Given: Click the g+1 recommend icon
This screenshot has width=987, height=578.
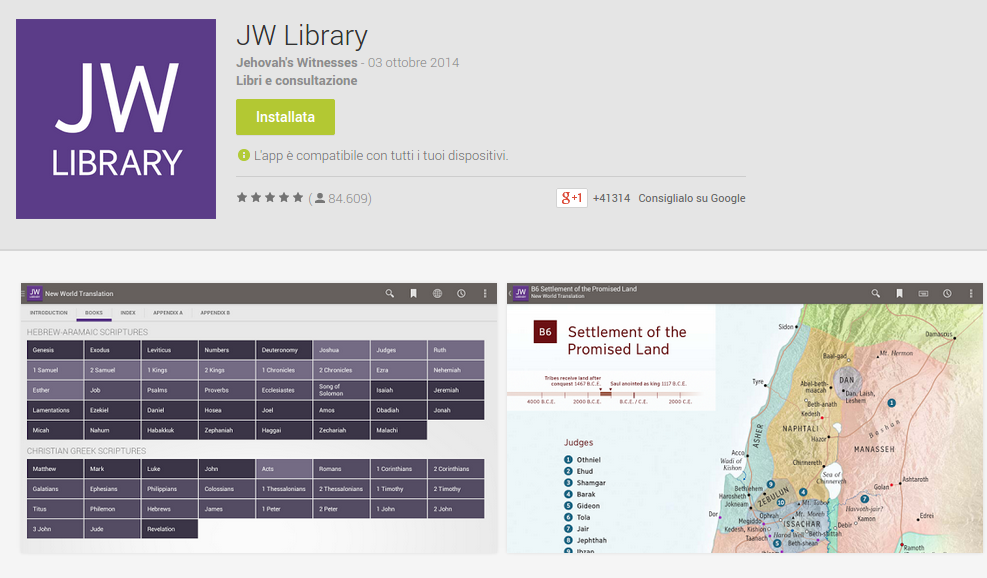Looking at the screenshot, I should [573, 197].
